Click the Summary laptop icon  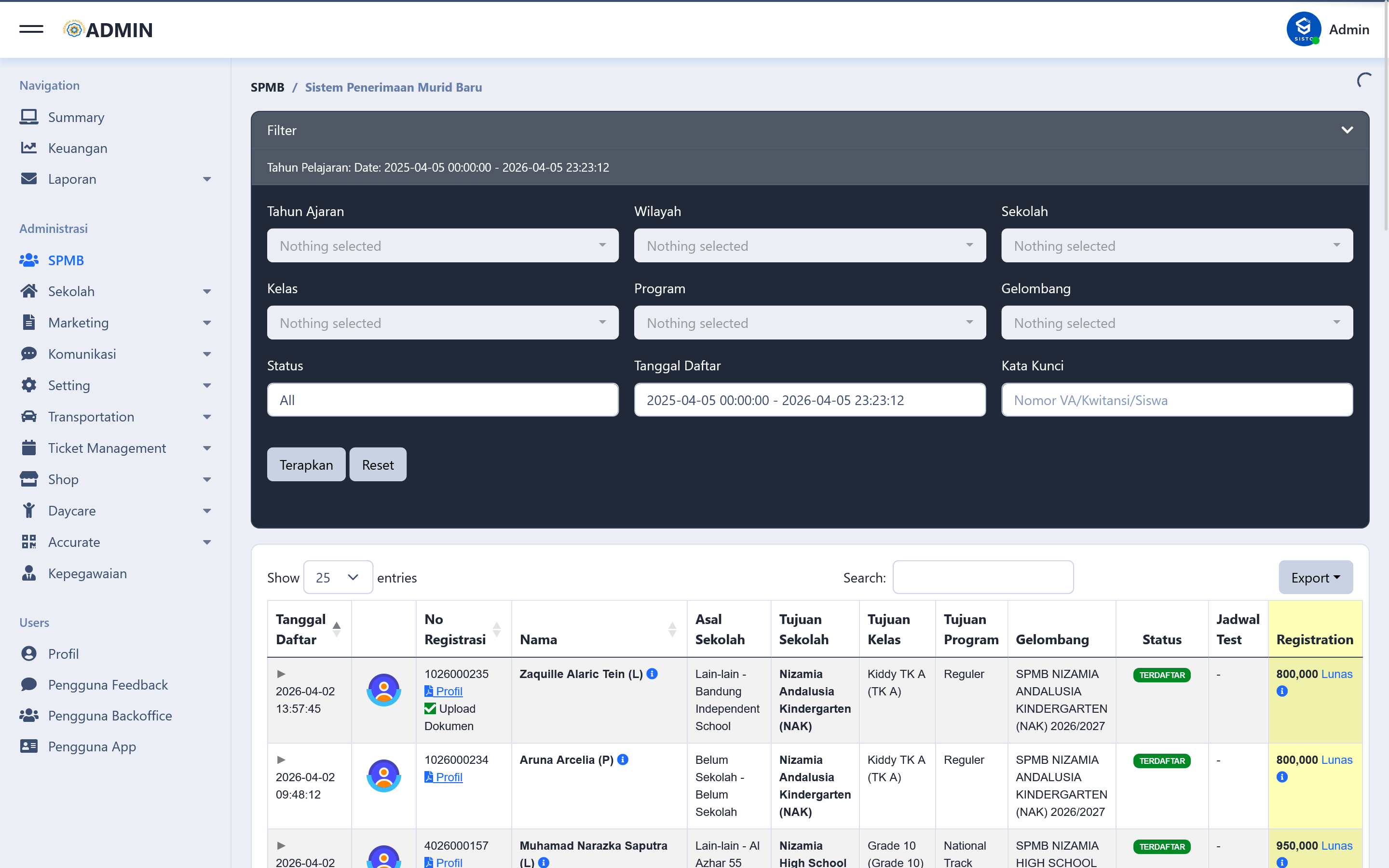pyautogui.click(x=29, y=117)
